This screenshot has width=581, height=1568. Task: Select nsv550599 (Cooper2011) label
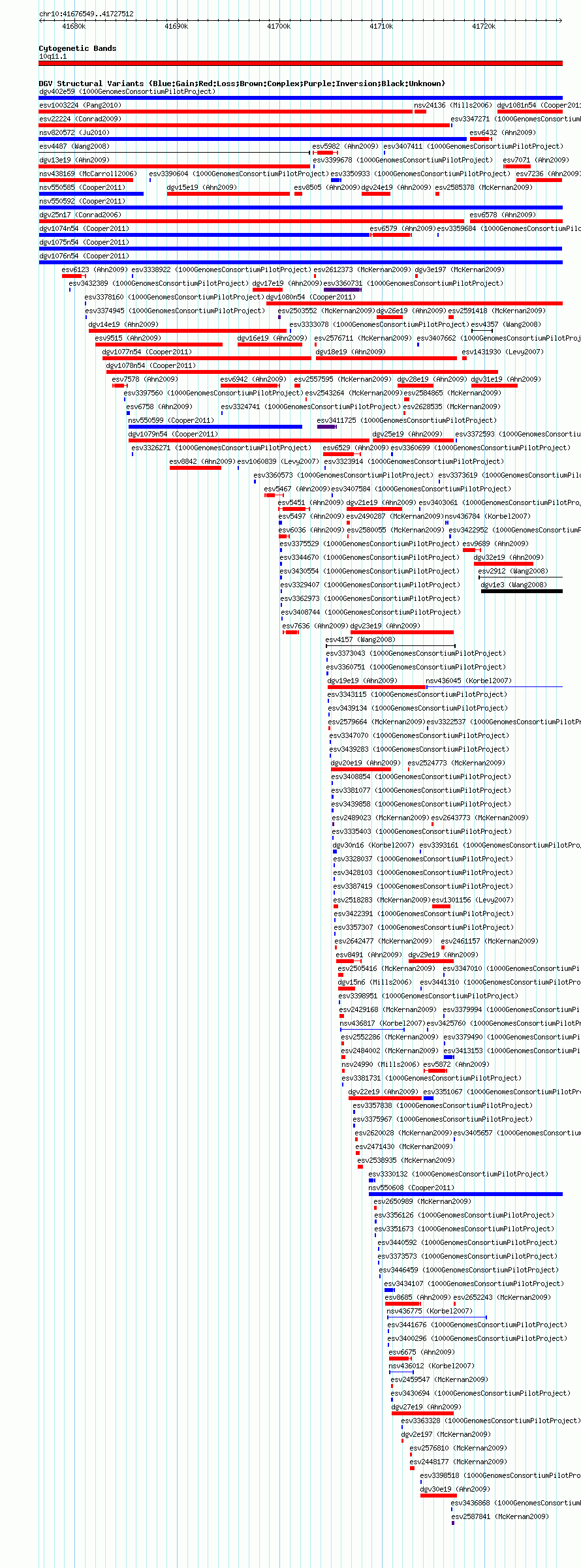pos(171,420)
